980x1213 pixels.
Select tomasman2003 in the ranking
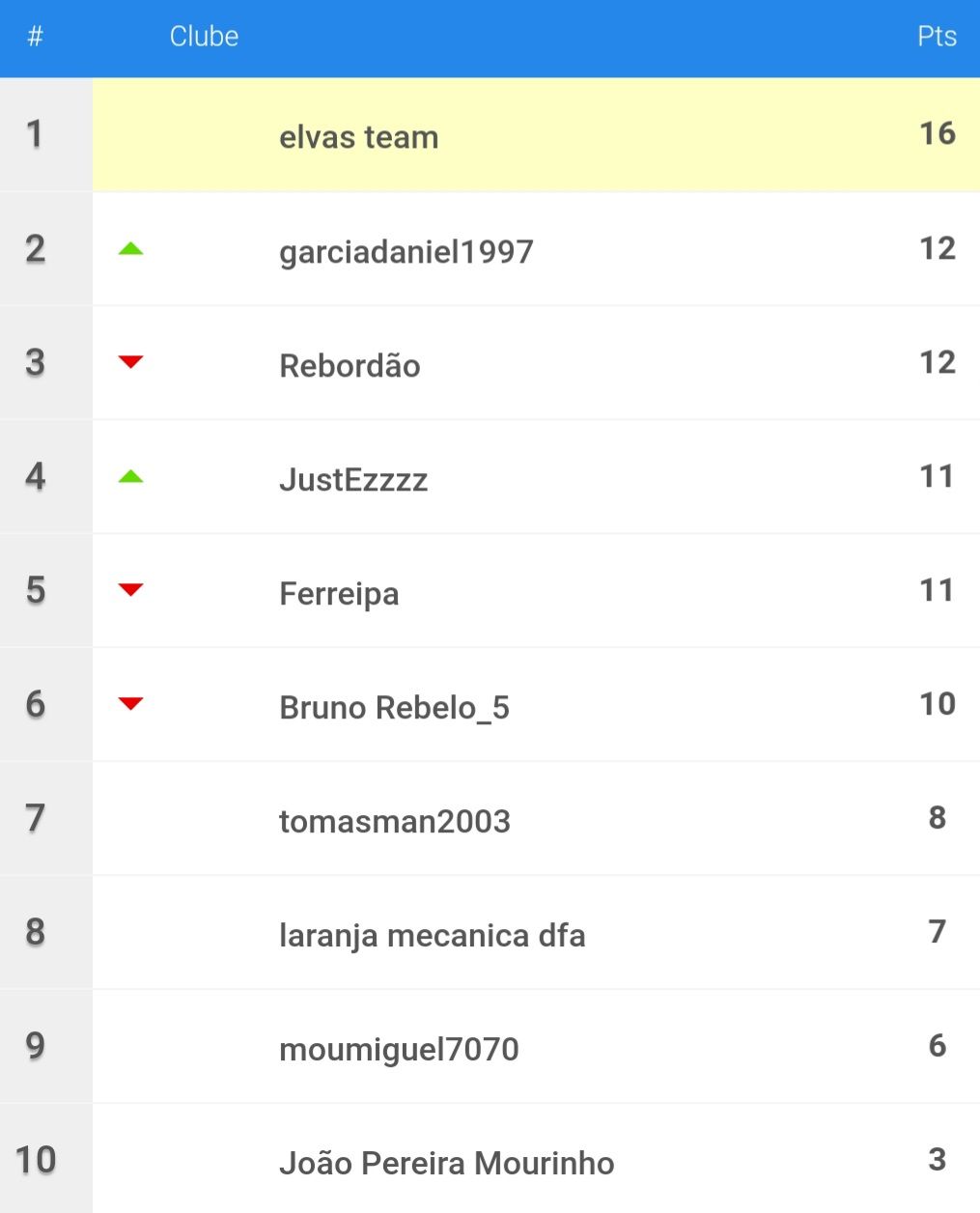(394, 821)
